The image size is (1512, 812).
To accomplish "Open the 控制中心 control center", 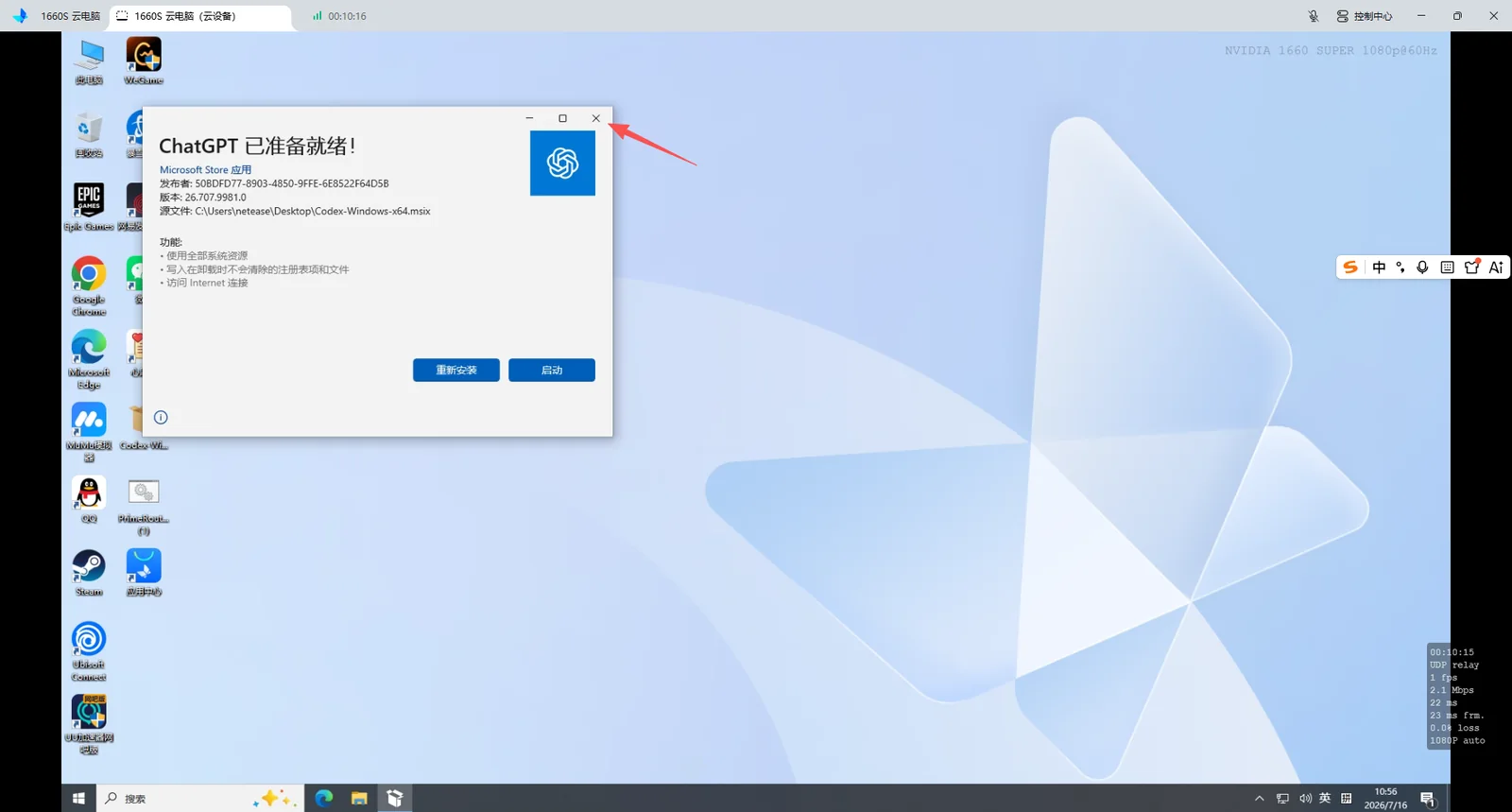I will pos(1365,16).
